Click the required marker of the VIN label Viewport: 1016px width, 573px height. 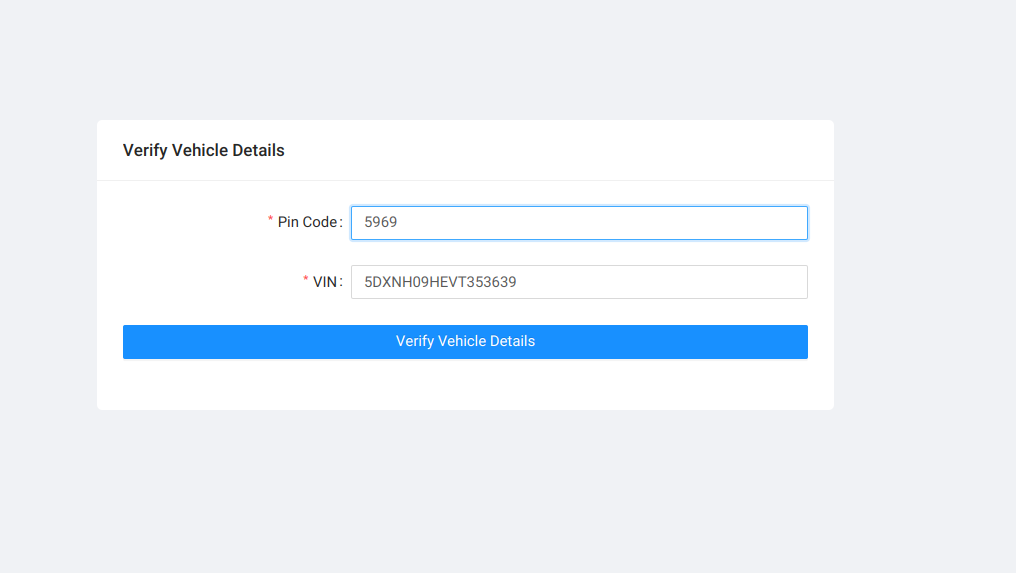pyautogui.click(x=306, y=280)
